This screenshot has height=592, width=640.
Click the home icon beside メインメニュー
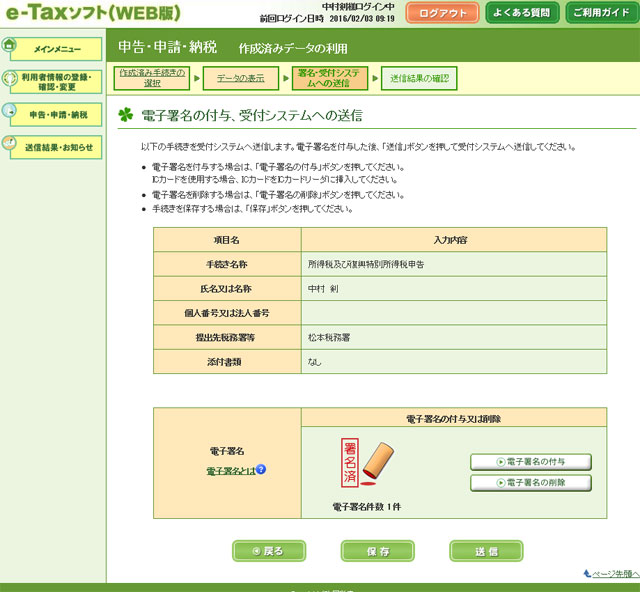(9, 46)
